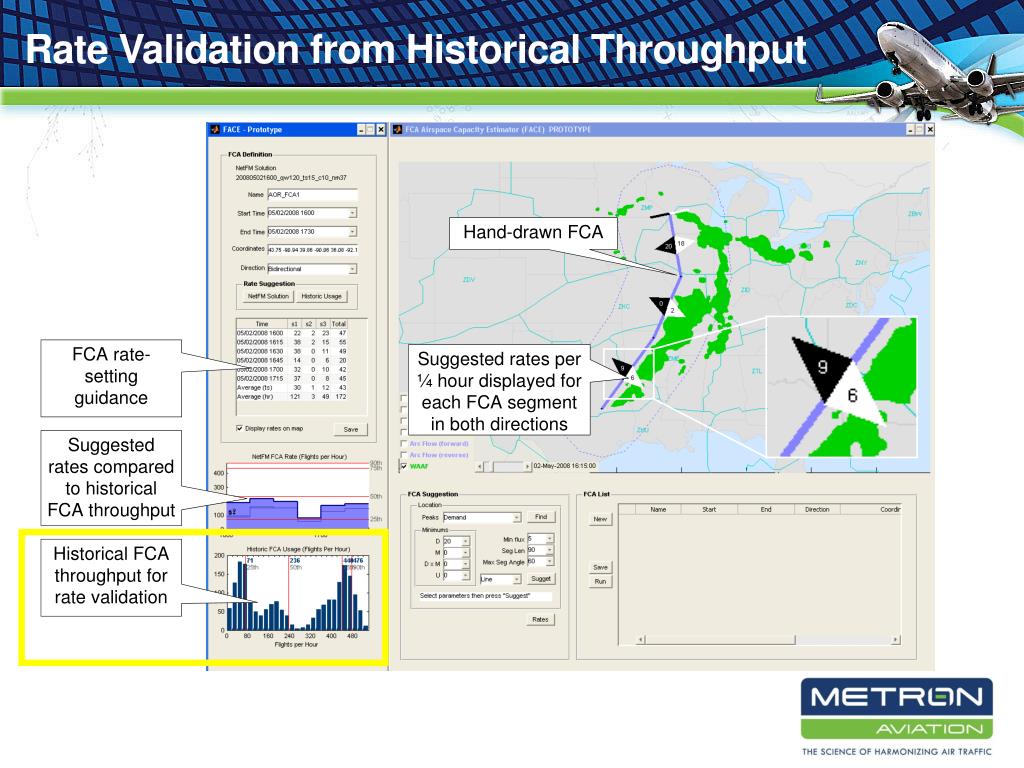1024x768 pixels.
Task: Click the End column header in FCA List
Action: [766, 509]
